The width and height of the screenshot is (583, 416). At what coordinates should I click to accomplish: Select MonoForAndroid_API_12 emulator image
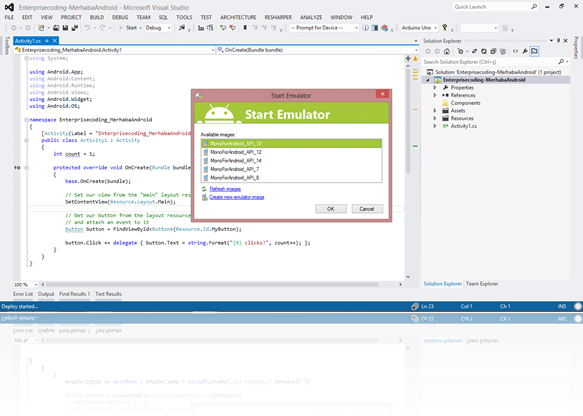coord(292,152)
